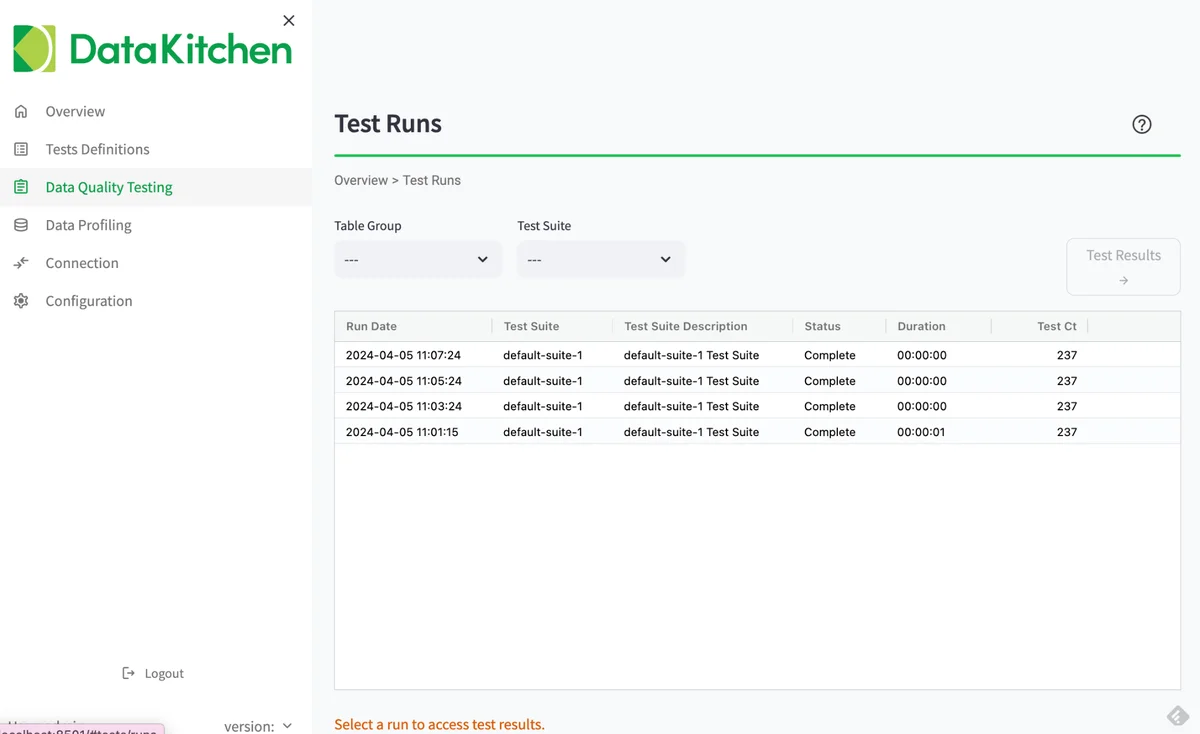Close the sidebar with the X

click(x=288, y=20)
